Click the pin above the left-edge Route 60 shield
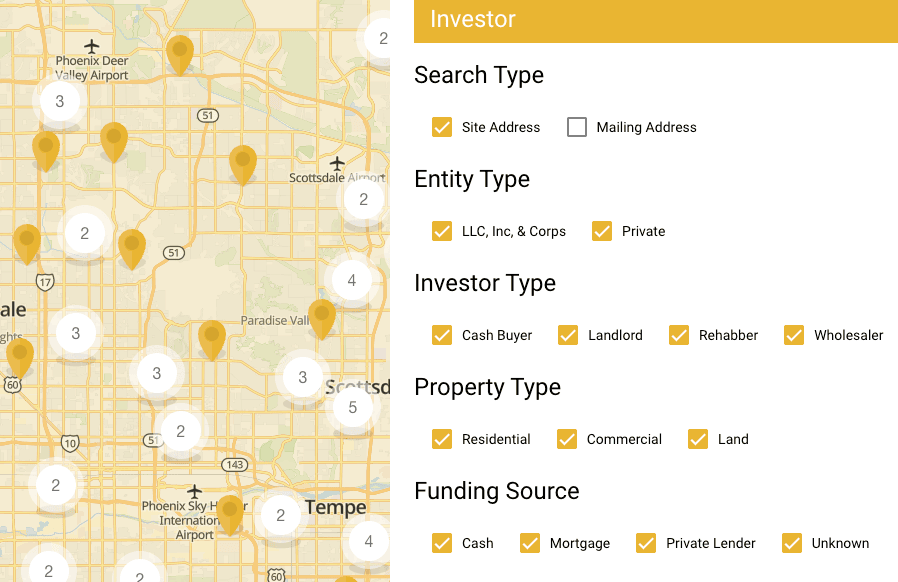 pos(20,355)
